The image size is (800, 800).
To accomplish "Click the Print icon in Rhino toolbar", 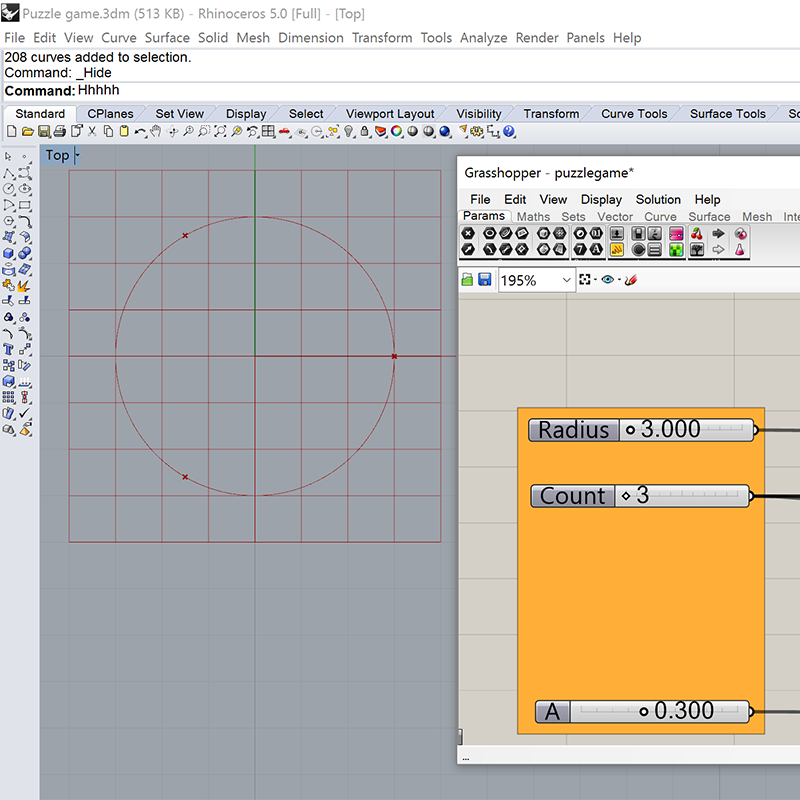I will pyautogui.click(x=60, y=132).
